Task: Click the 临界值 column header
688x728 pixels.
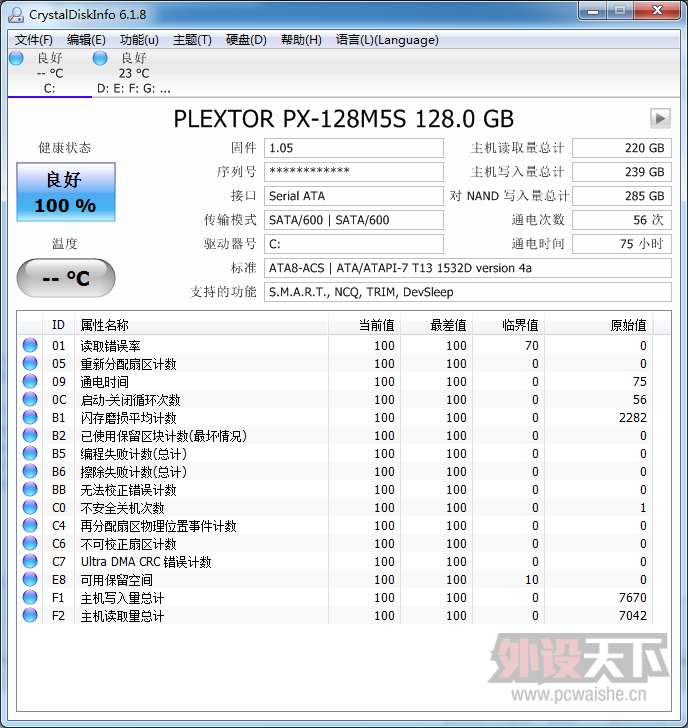Action: [508, 325]
